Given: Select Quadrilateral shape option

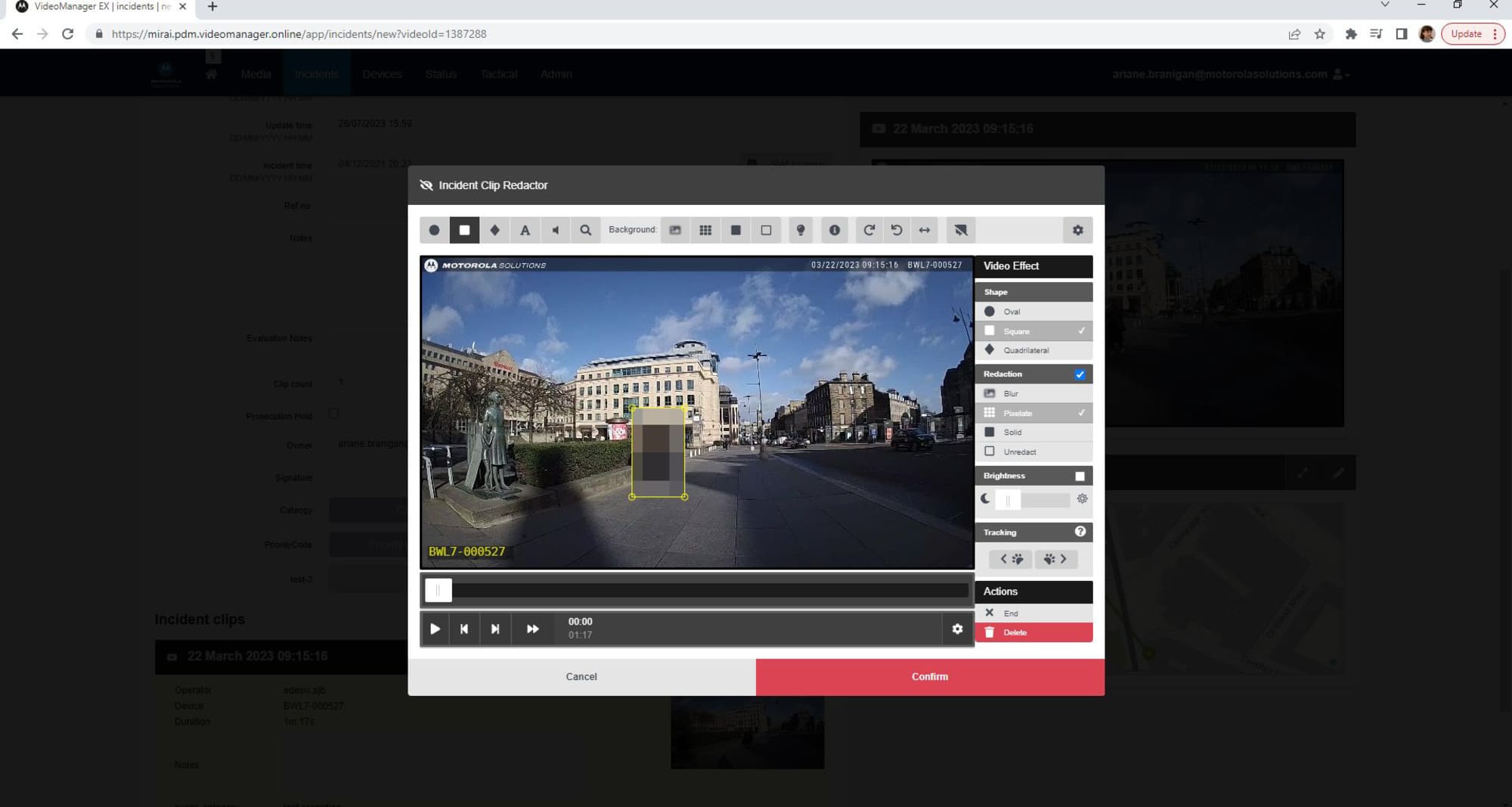Looking at the screenshot, I should [x=1033, y=350].
